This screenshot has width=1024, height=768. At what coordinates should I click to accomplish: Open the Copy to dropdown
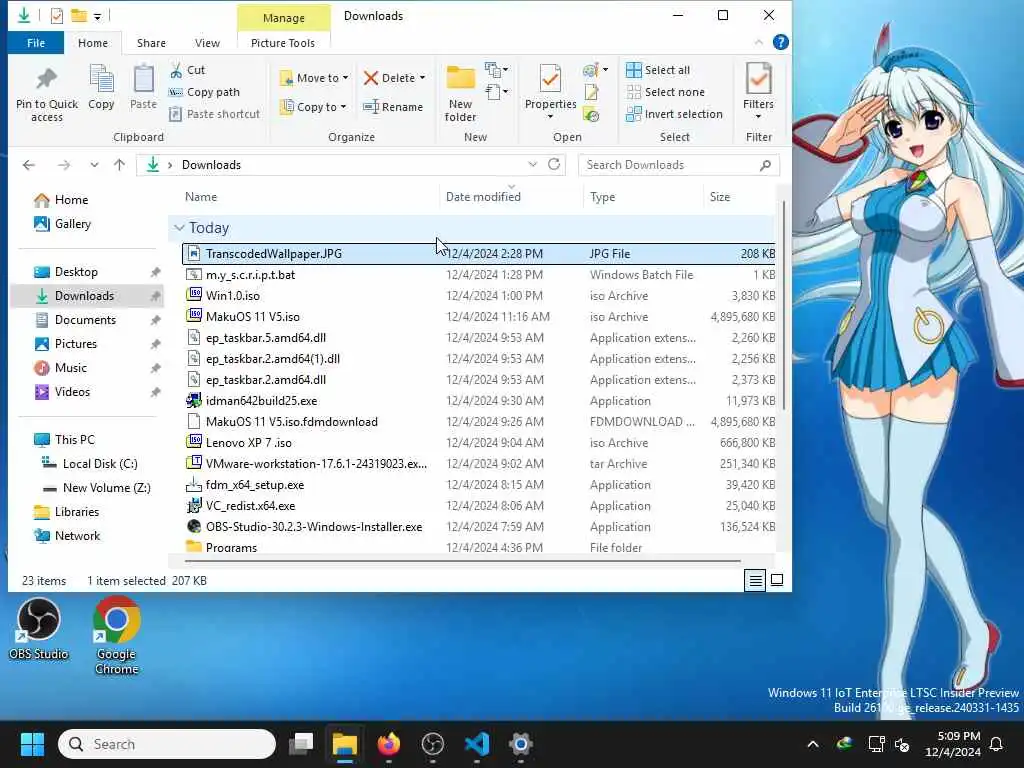pyautogui.click(x=313, y=107)
